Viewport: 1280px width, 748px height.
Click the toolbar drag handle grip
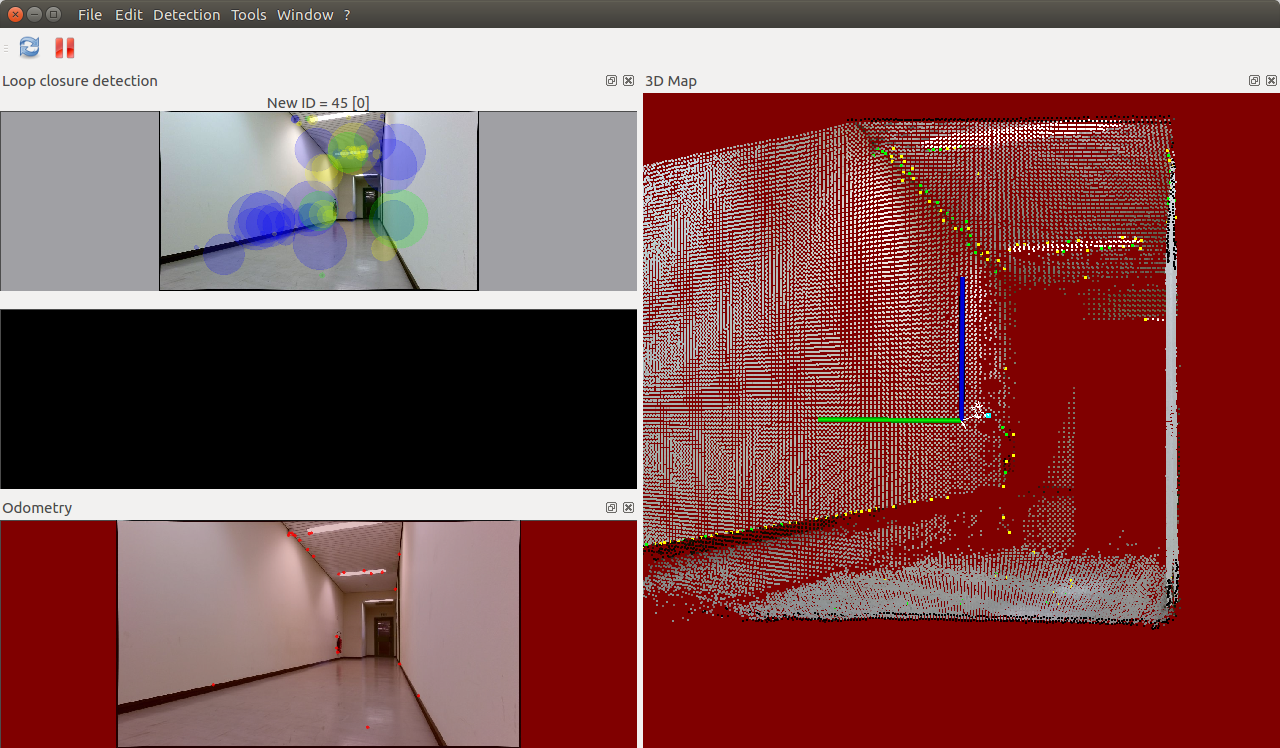(x=6, y=47)
